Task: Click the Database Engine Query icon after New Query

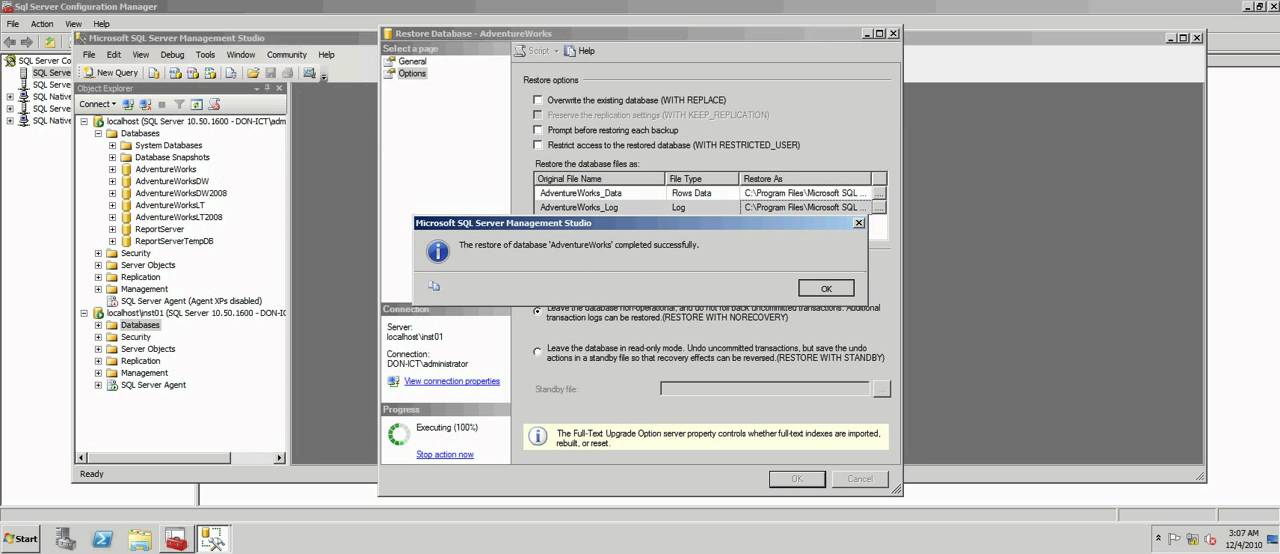Action: 154,73
